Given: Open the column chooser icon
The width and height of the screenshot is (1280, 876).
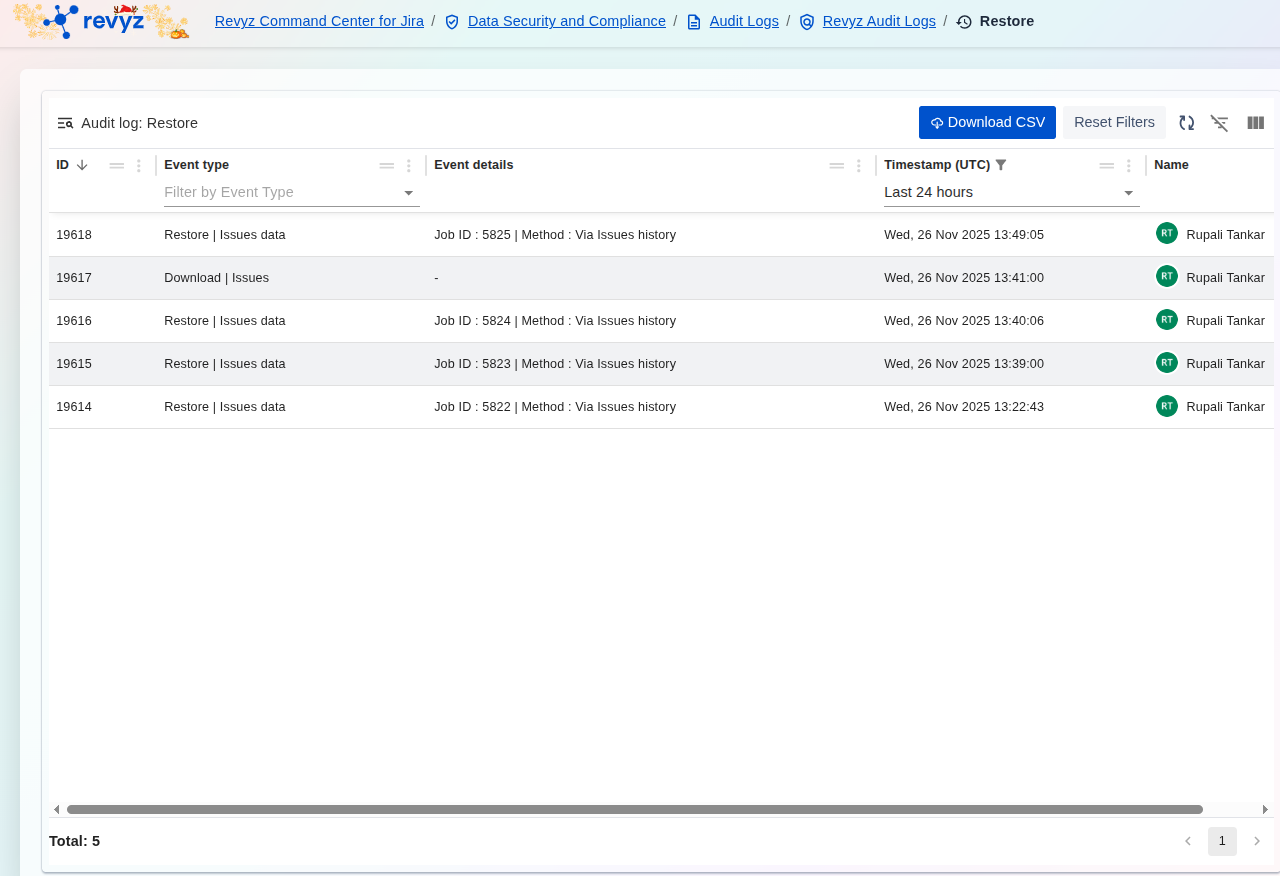Looking at the screenshot, I should 1256,123.
